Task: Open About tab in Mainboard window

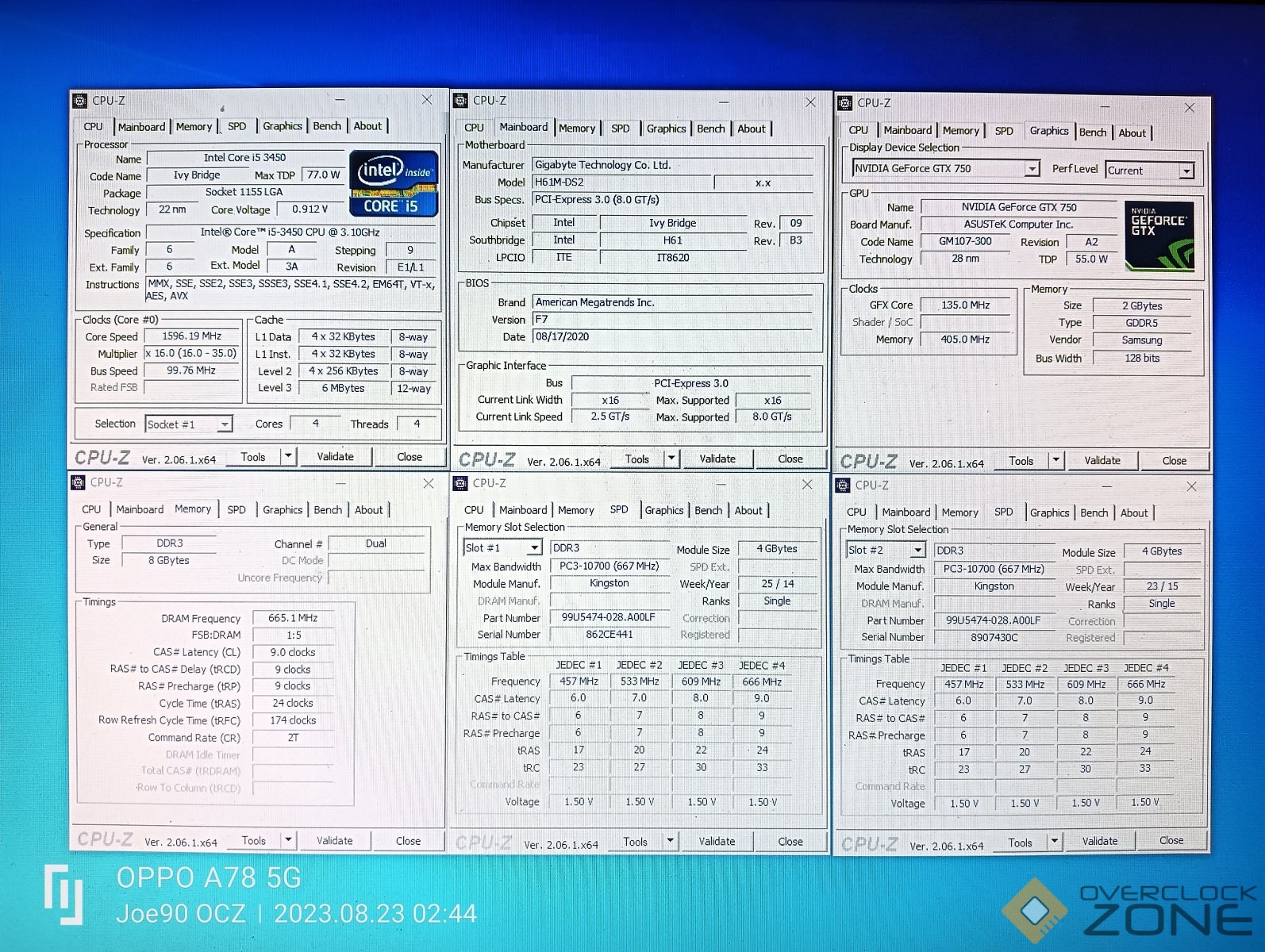Action: point(752,129)
